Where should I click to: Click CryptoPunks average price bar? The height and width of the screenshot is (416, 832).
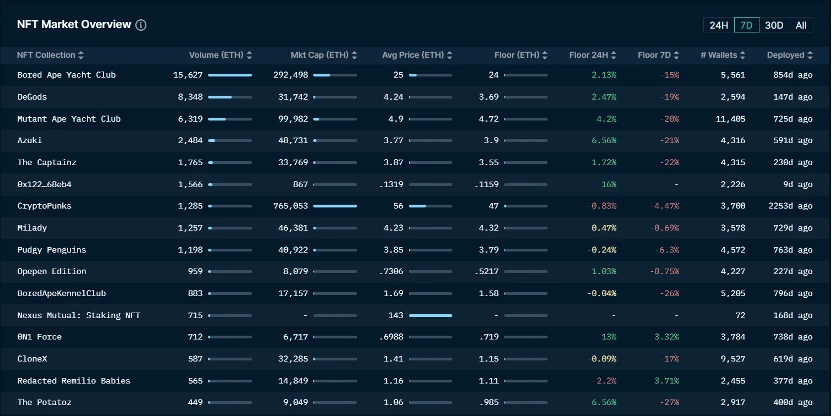(x=430, y=206)
